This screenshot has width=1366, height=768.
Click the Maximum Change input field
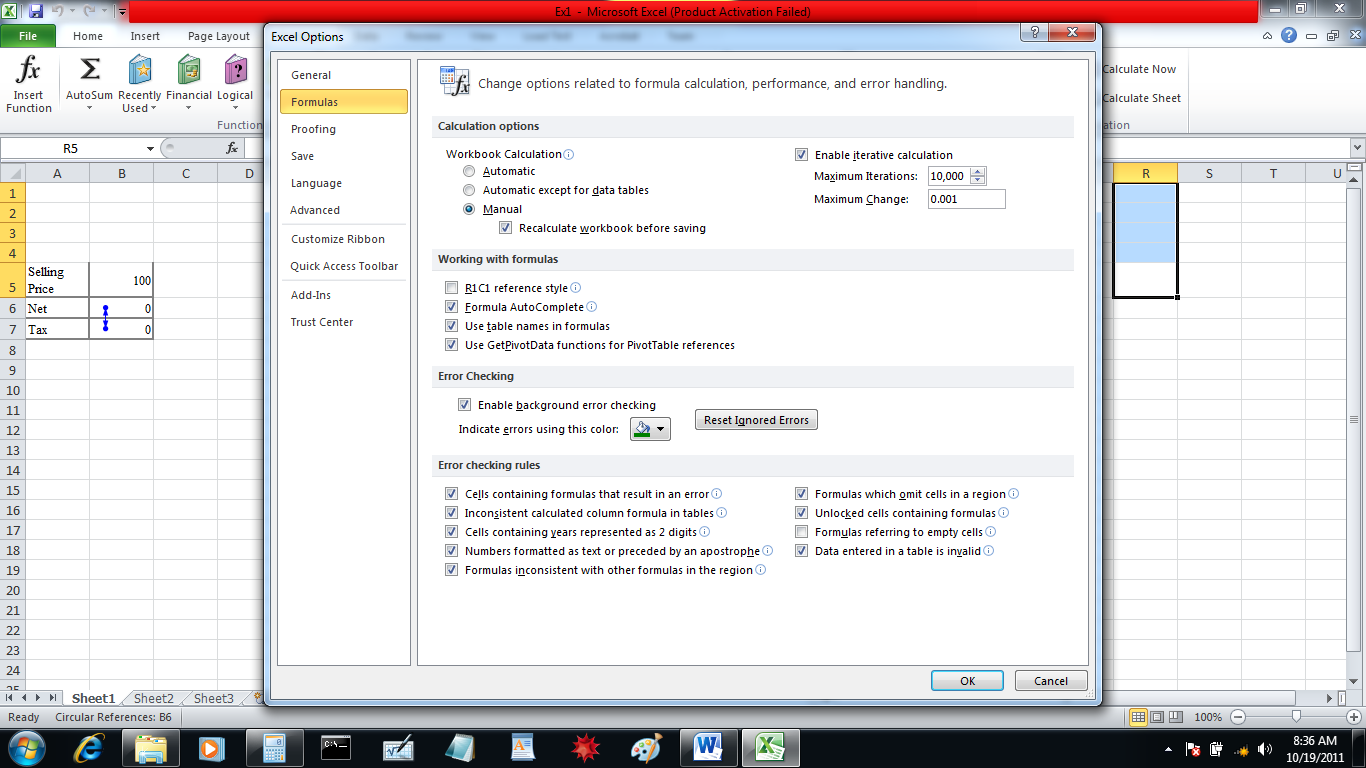(x=966, y=199)
